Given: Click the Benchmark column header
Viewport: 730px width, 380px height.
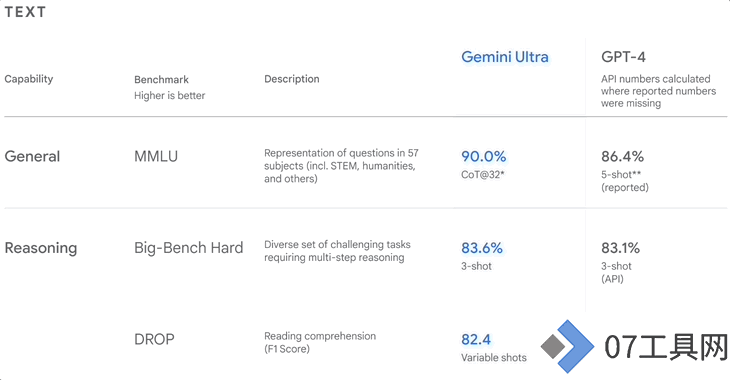Looking at the screenshot, I should point(161,79).
